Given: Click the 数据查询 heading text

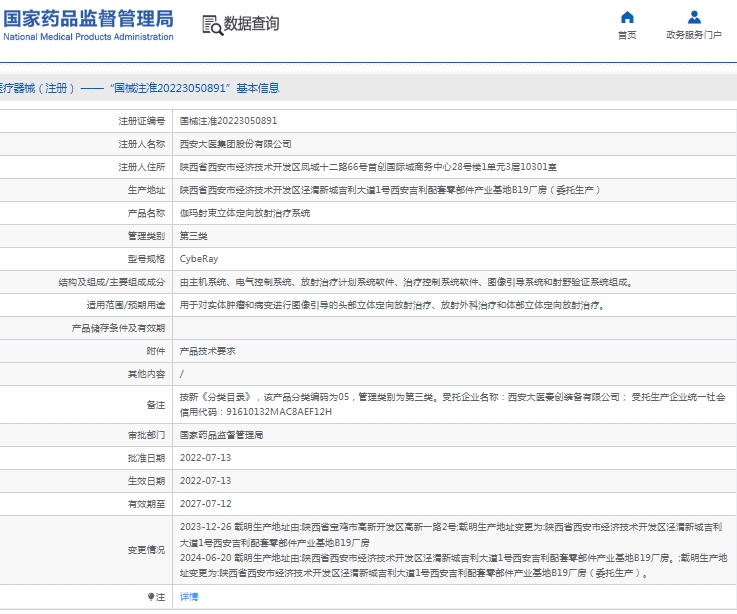Looking at the screenshot, I should point(251,24).
